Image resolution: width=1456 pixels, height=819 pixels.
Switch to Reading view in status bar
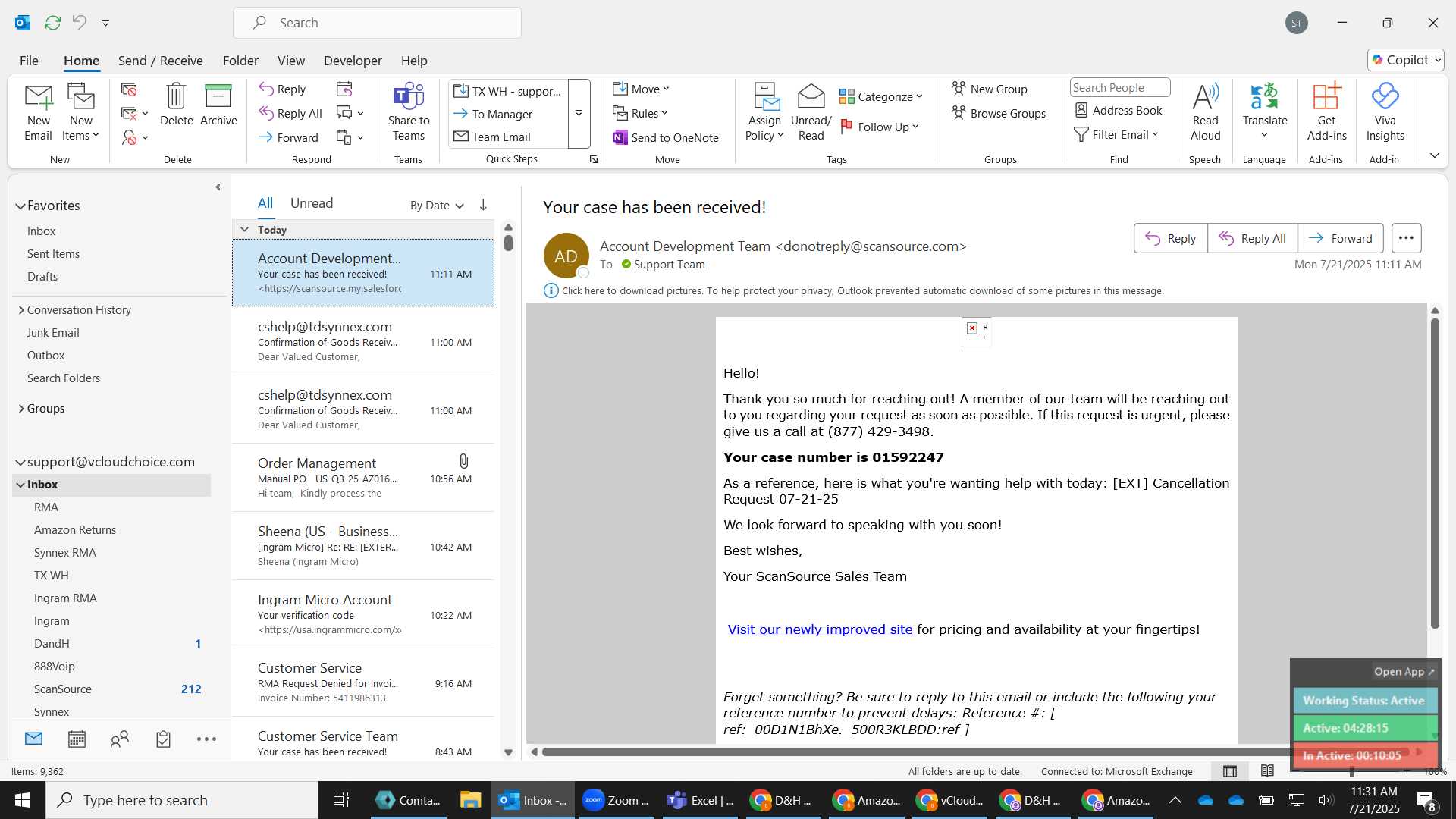point(1267,771)
